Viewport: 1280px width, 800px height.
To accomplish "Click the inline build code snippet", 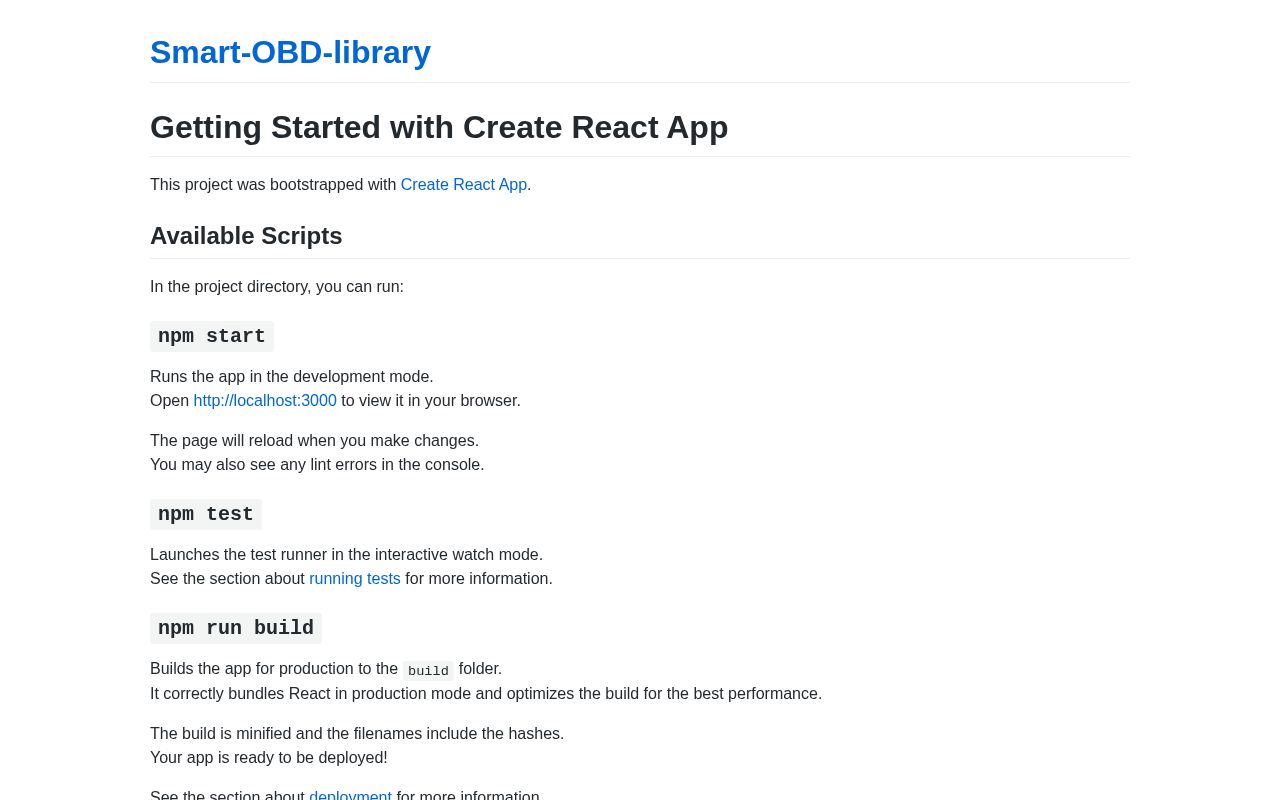I will [x=428, y=670].
